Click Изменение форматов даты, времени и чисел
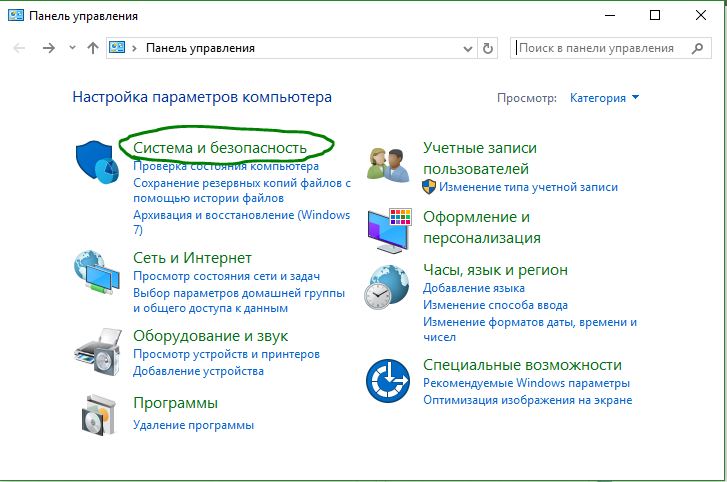Image resolution: width=727 pixels, height=482 pixels. coord(530,329)
